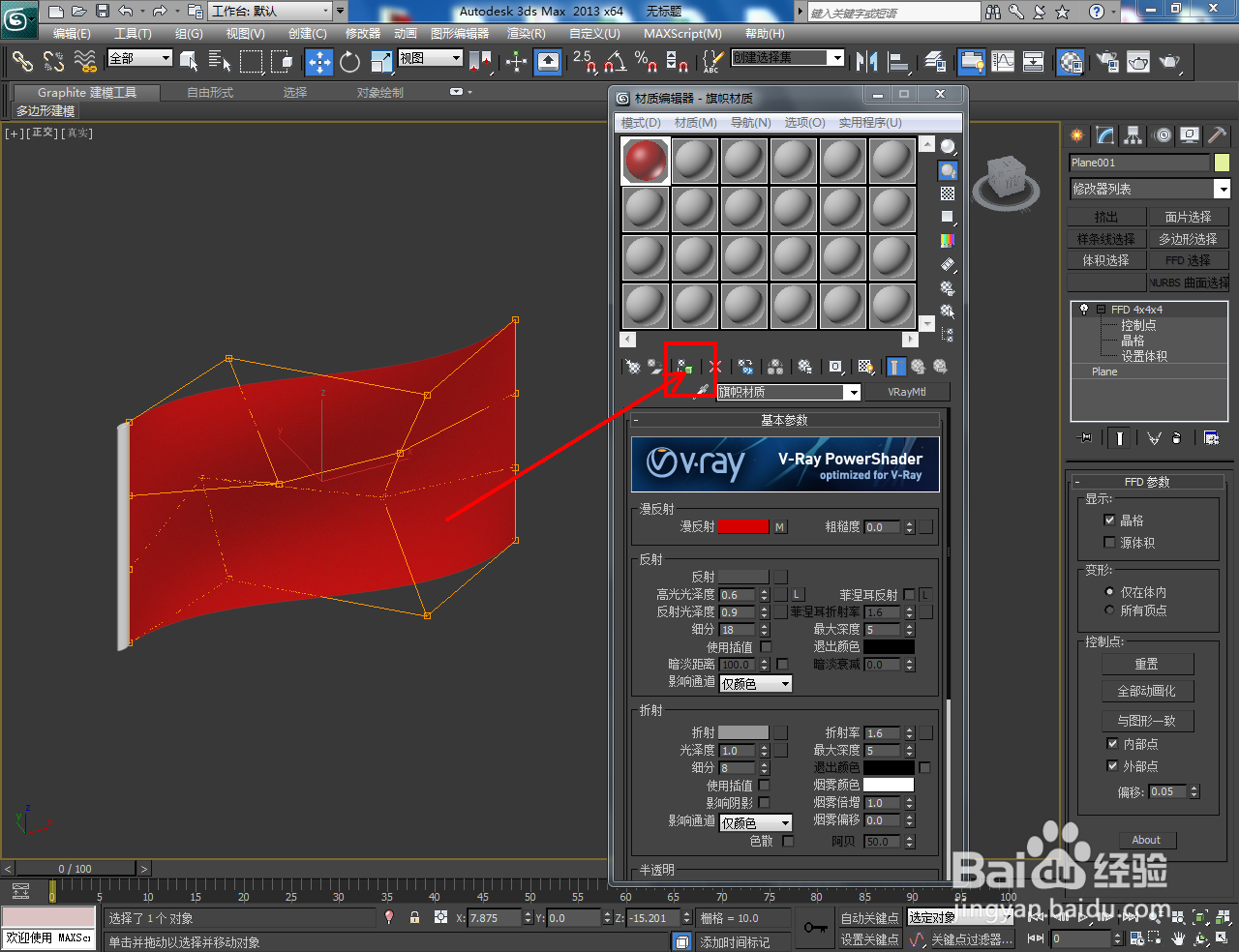The width and height of the screenshot is (1239, 952).
Task: Toggle reflection 使用插值 checkbox
Action: pos(766,646)
